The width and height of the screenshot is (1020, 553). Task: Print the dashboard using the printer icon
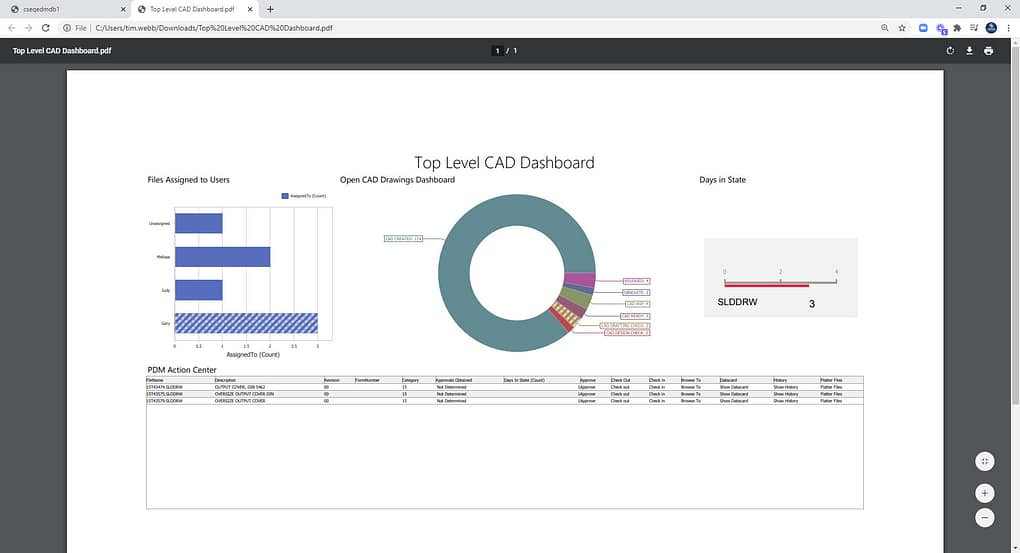tap(989, 51)
